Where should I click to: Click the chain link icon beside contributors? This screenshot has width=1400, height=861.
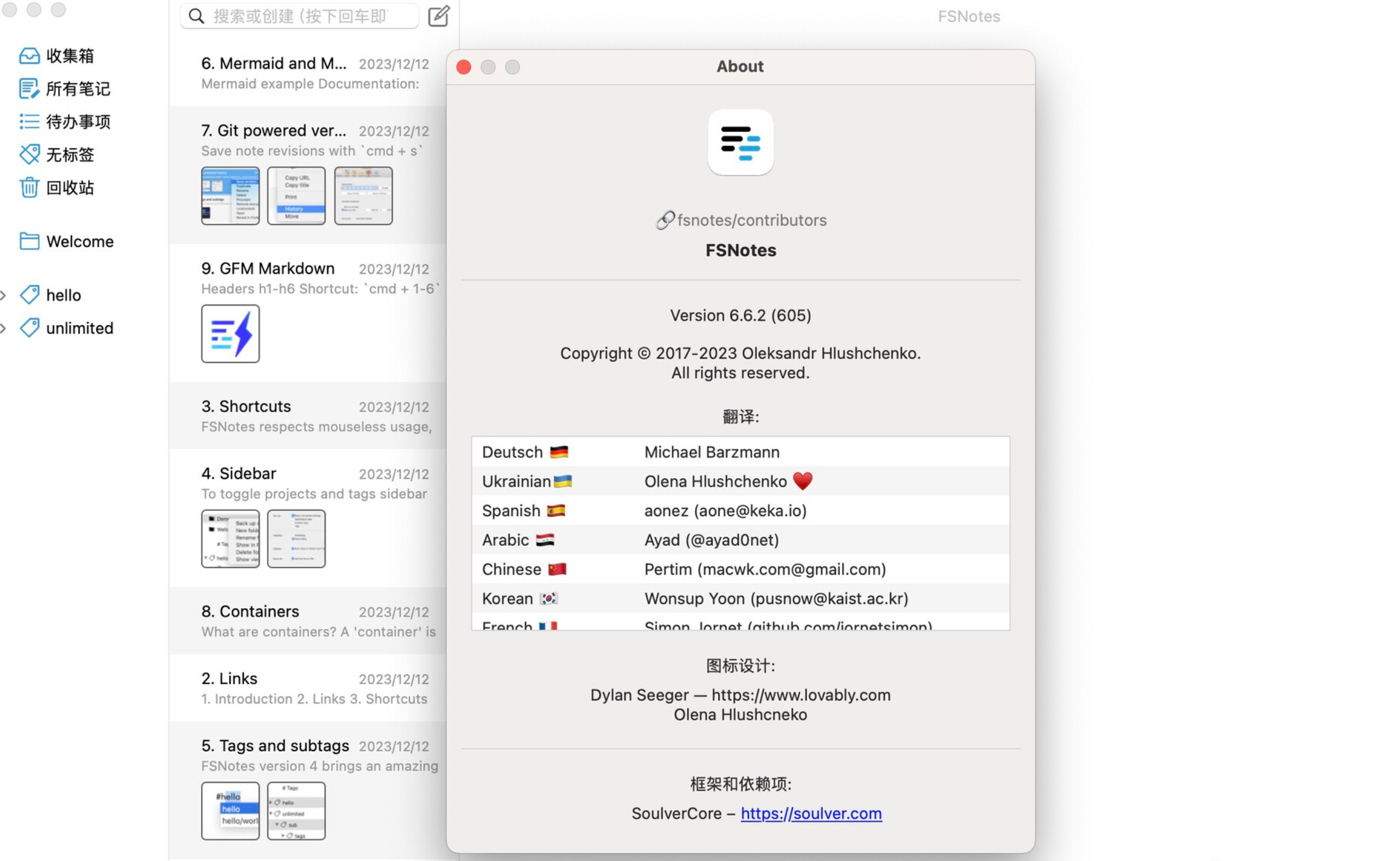665,221
